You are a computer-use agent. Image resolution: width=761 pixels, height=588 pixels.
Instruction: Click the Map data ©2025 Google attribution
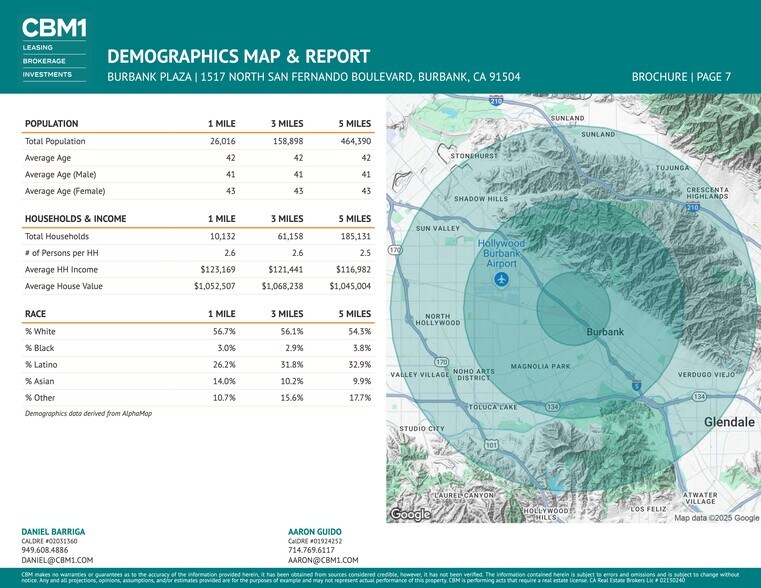tap(716, 517)
